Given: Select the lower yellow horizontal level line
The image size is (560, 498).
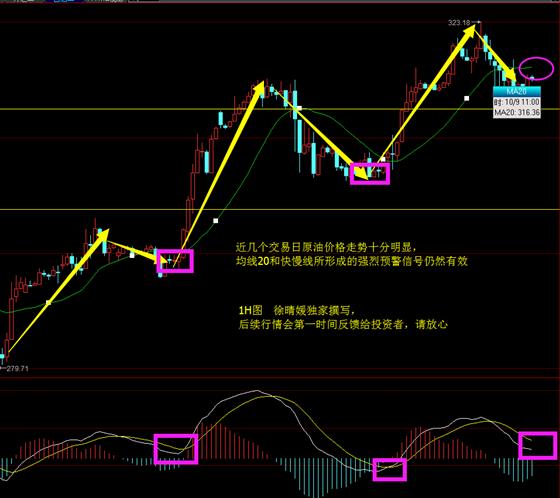Looking at the screenshot, I should coord(280,210).
